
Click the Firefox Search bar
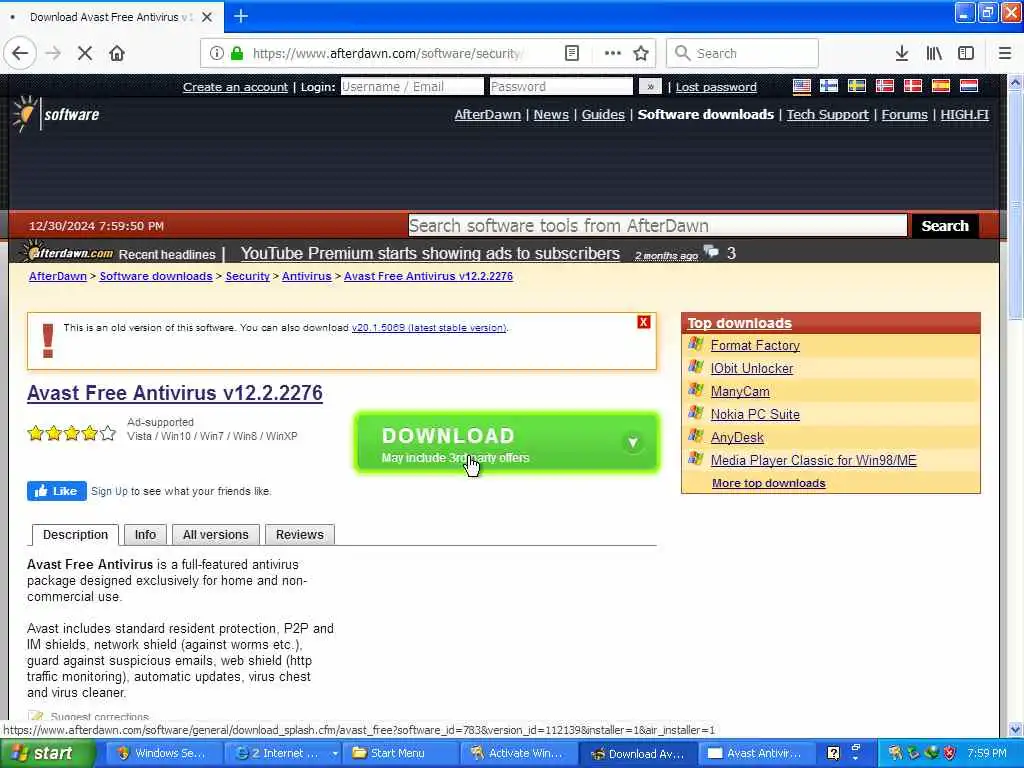[742, 53]
